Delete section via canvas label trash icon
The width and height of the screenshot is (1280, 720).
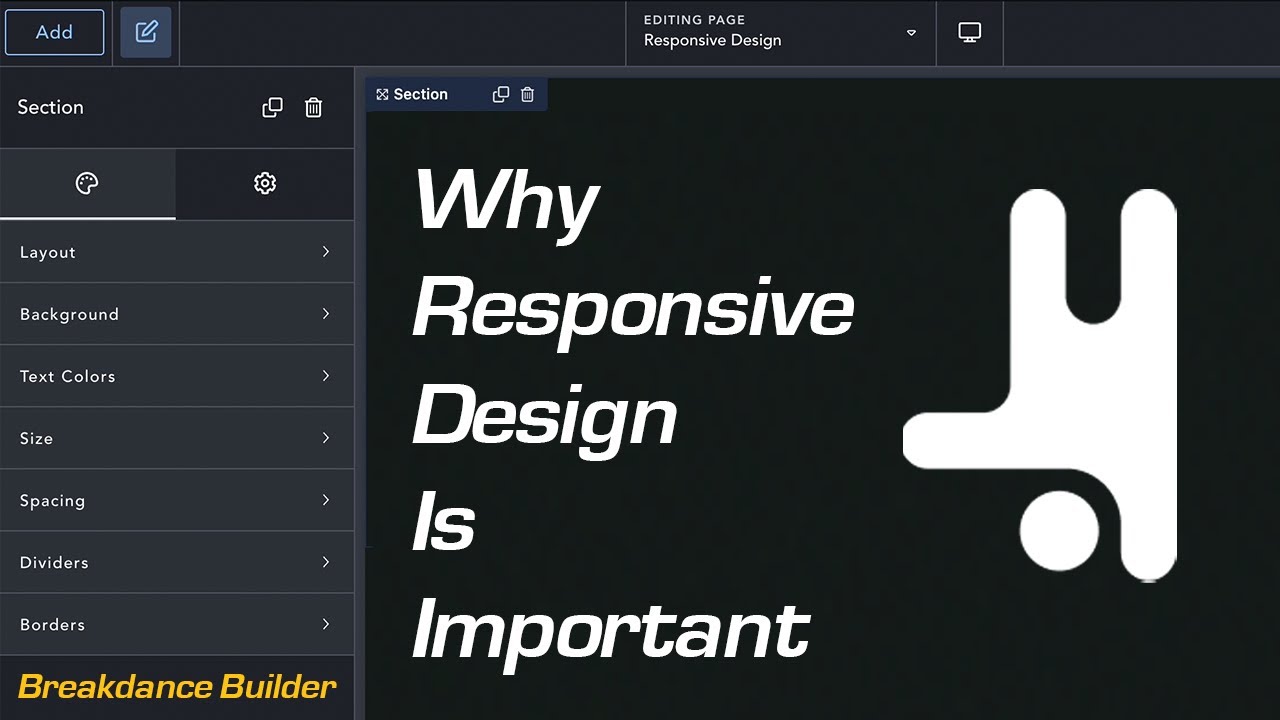tap(528, 94)
